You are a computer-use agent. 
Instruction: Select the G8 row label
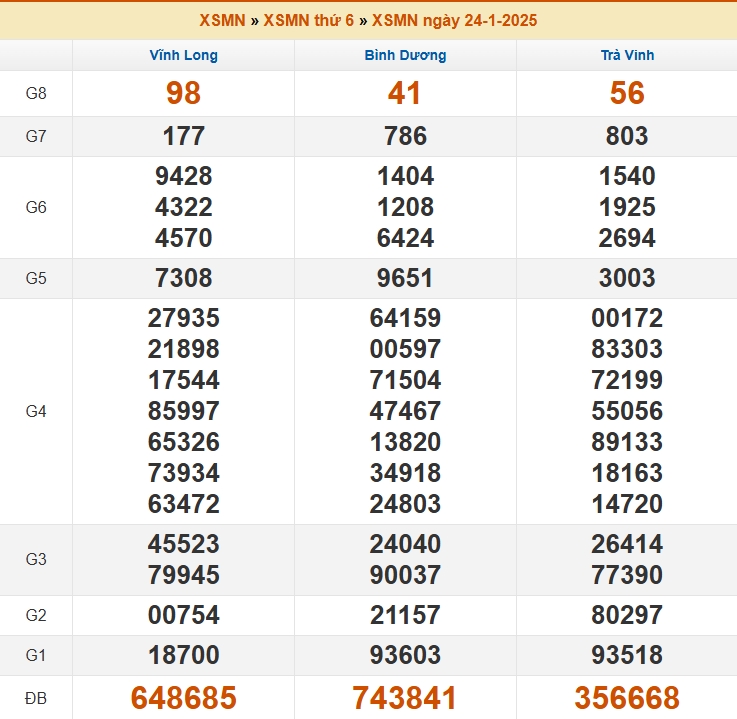pos(36,93)
